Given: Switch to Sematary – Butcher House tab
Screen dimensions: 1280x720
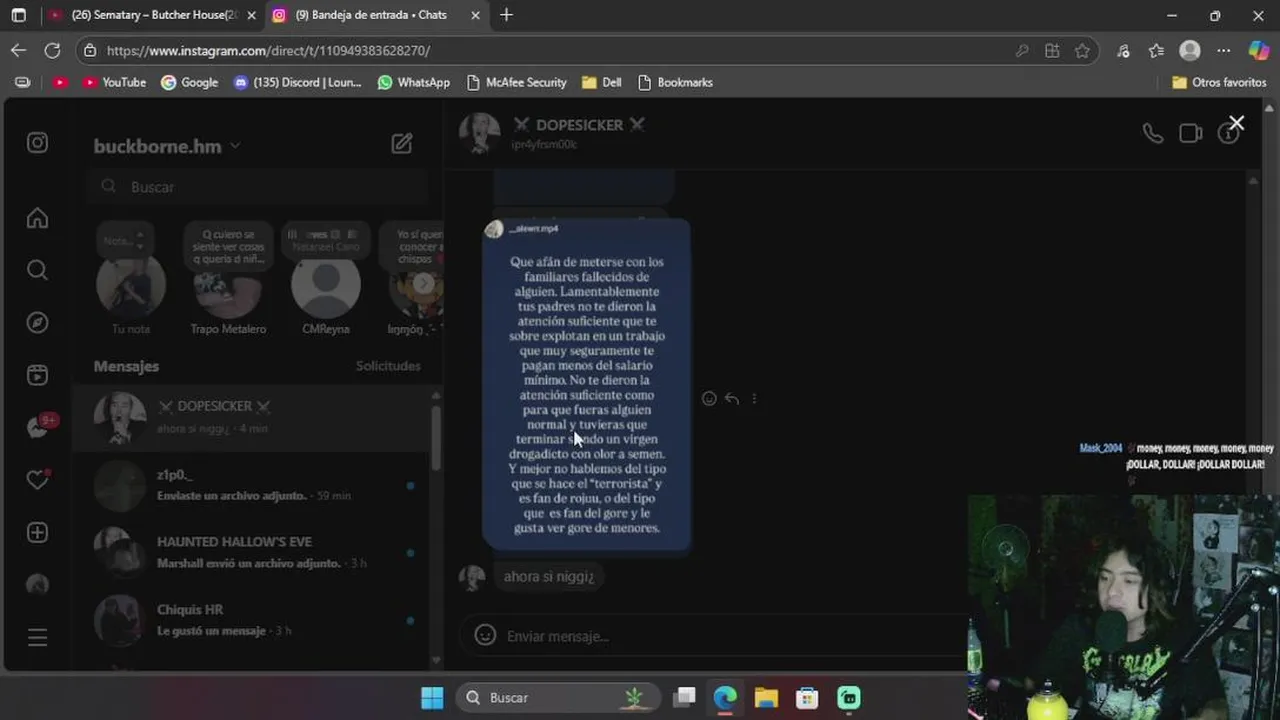Looking at the screenshot, I should [153, 15].
